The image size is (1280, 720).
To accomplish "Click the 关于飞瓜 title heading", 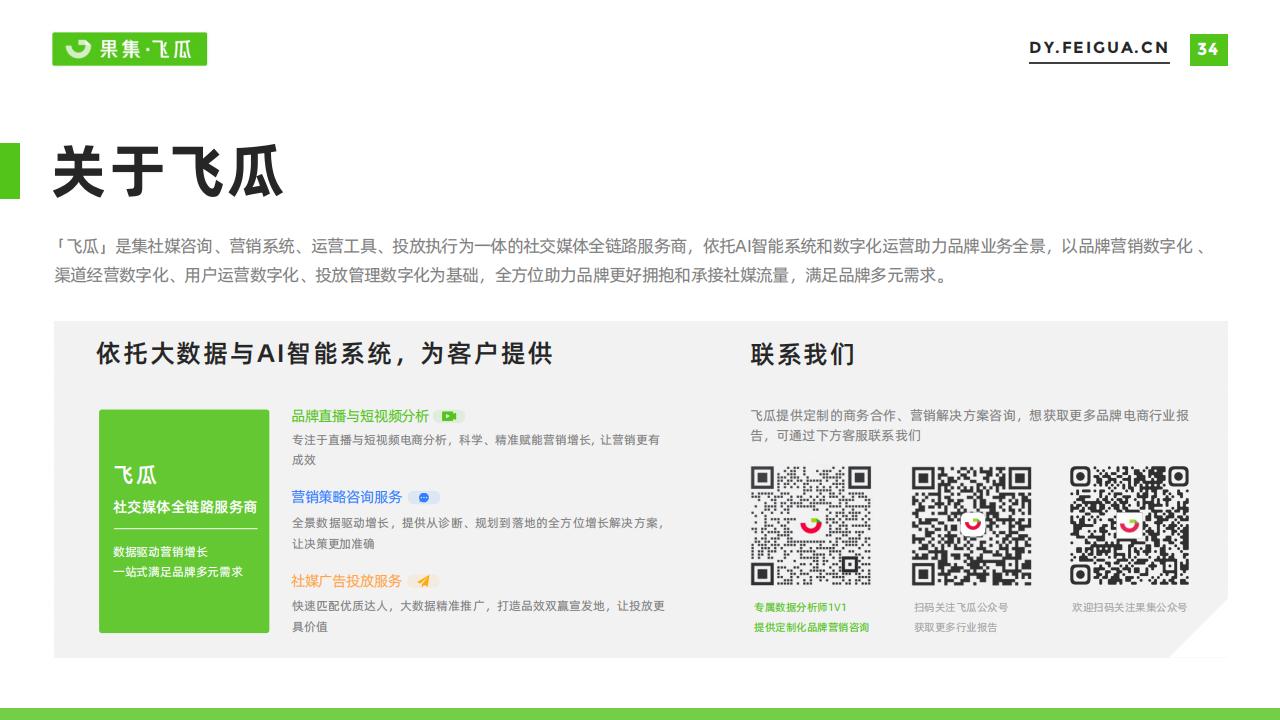I will (168, 172).
